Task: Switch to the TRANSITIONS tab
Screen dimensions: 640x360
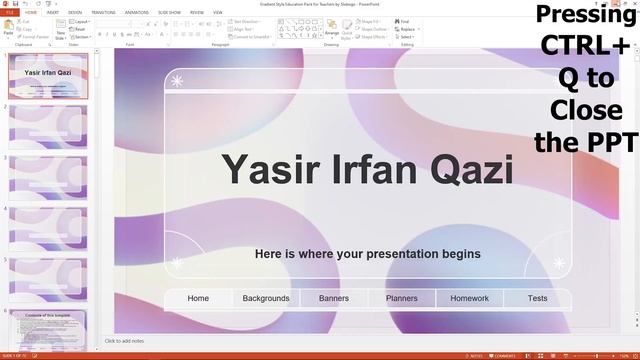Action: tap(103, 13)
